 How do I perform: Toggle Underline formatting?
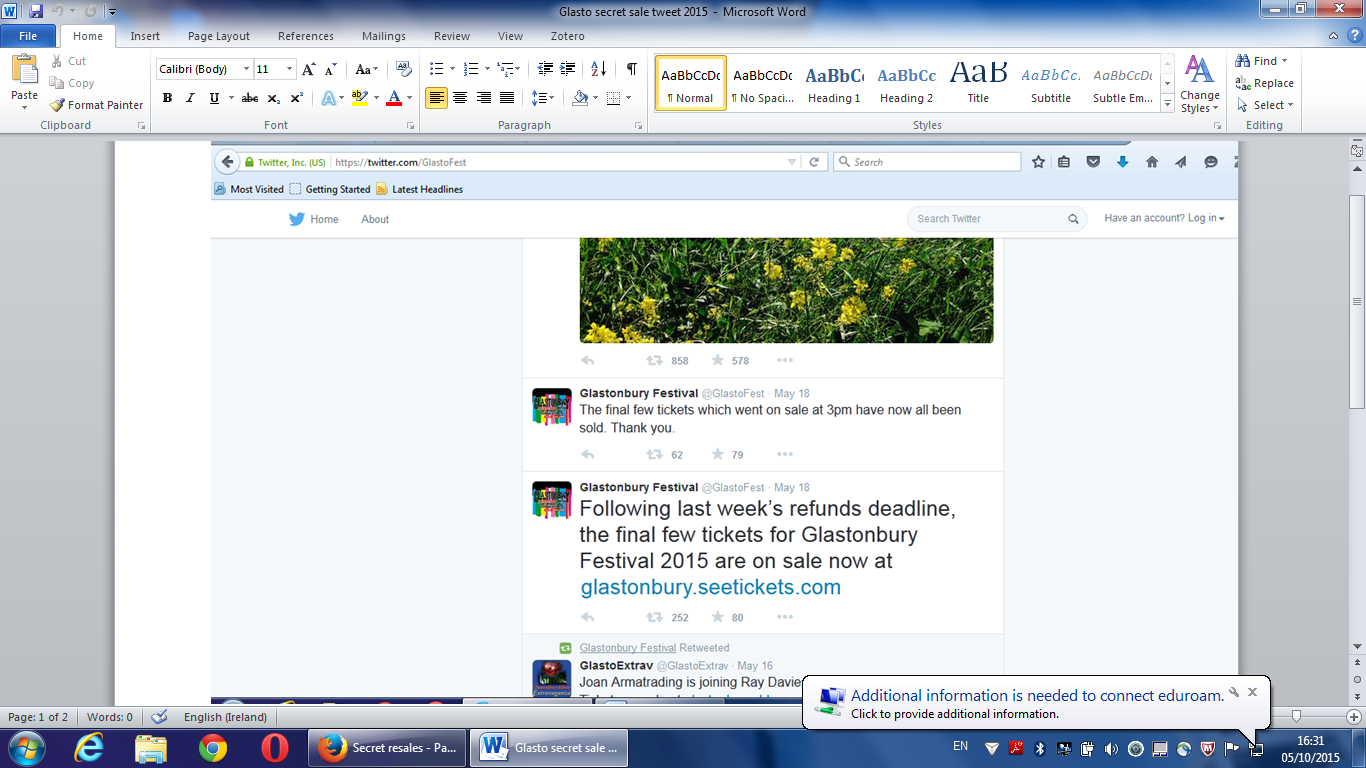(214, 98)
